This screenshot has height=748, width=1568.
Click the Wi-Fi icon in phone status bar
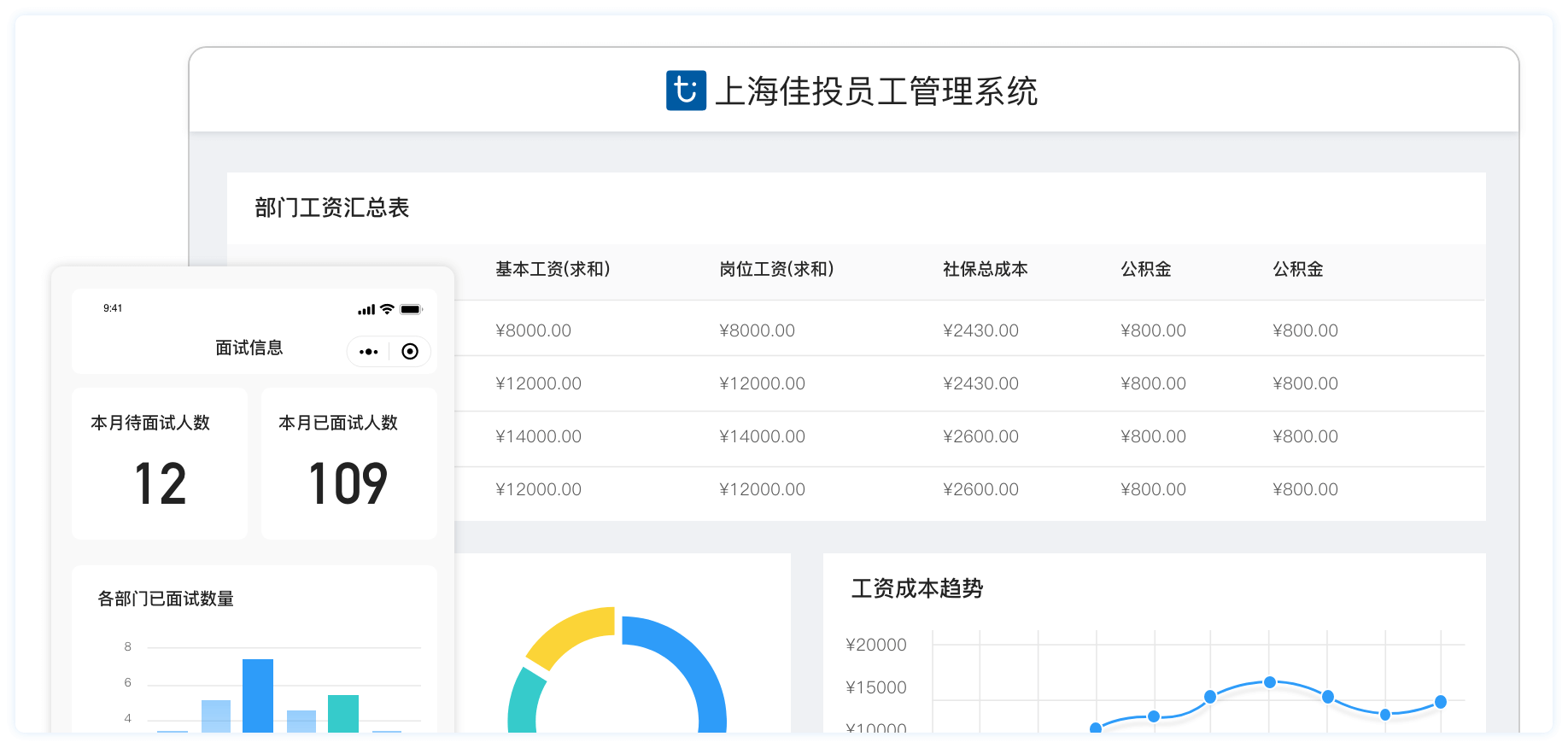[x=387, y=309]
